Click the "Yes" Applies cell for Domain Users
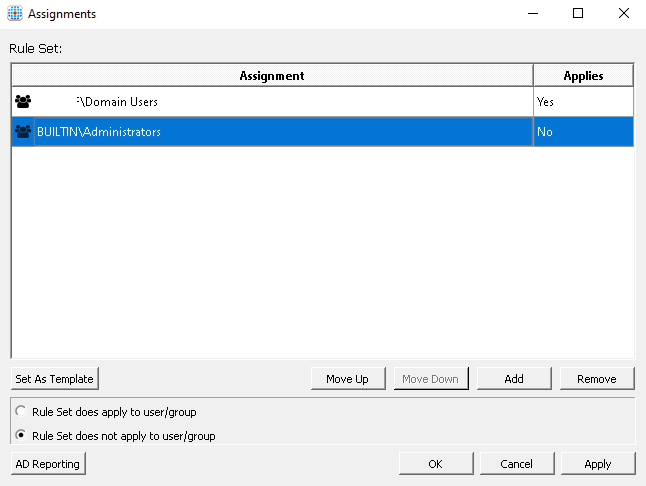This screenshot has height=486, width=646. (582, 102)
